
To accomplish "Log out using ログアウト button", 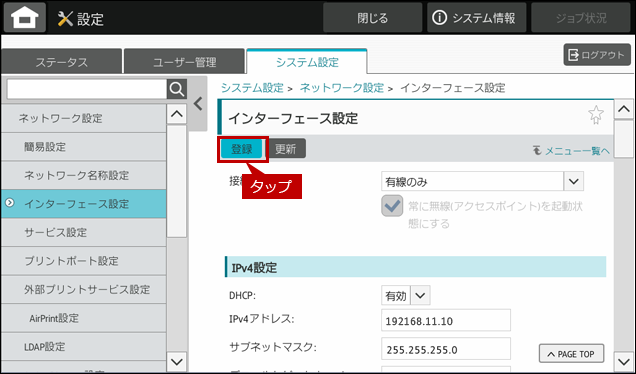I will click(x=597, y=55).
